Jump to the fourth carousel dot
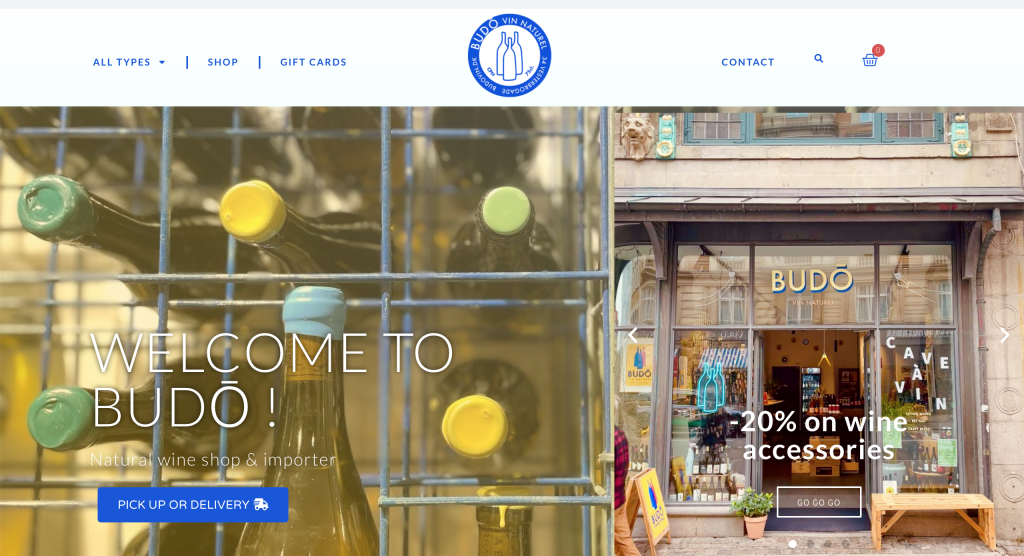This screenshot has height=556, width=1024. 846,544
